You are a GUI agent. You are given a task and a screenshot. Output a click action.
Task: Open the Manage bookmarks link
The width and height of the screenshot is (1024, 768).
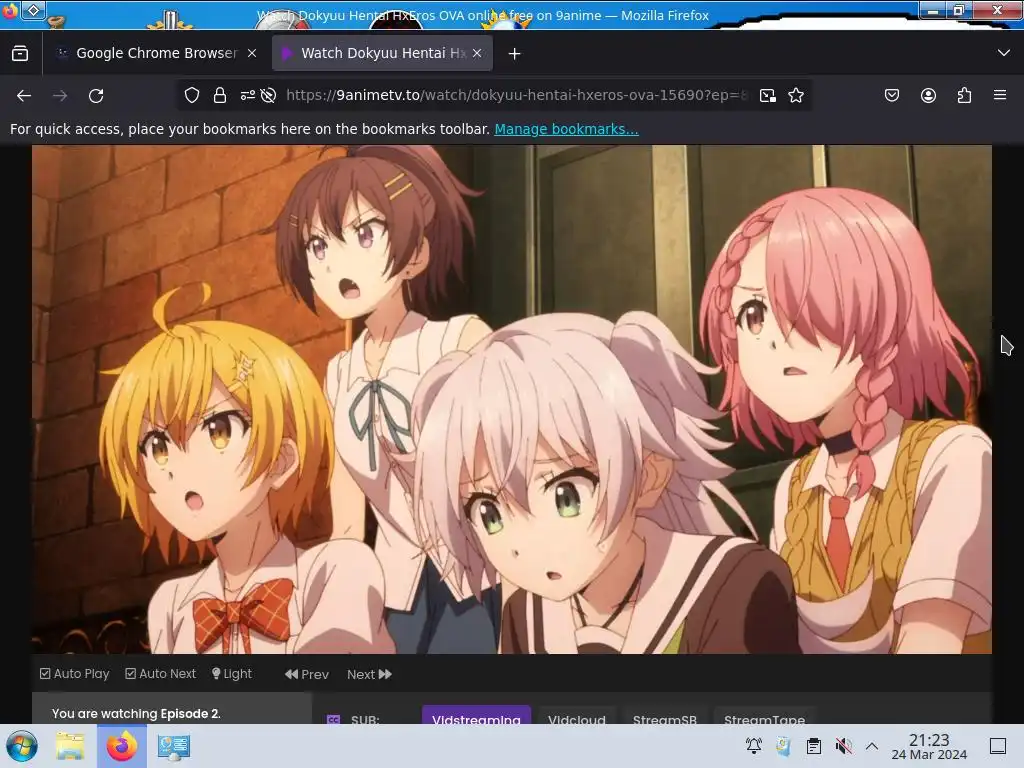tap(566, 129)
